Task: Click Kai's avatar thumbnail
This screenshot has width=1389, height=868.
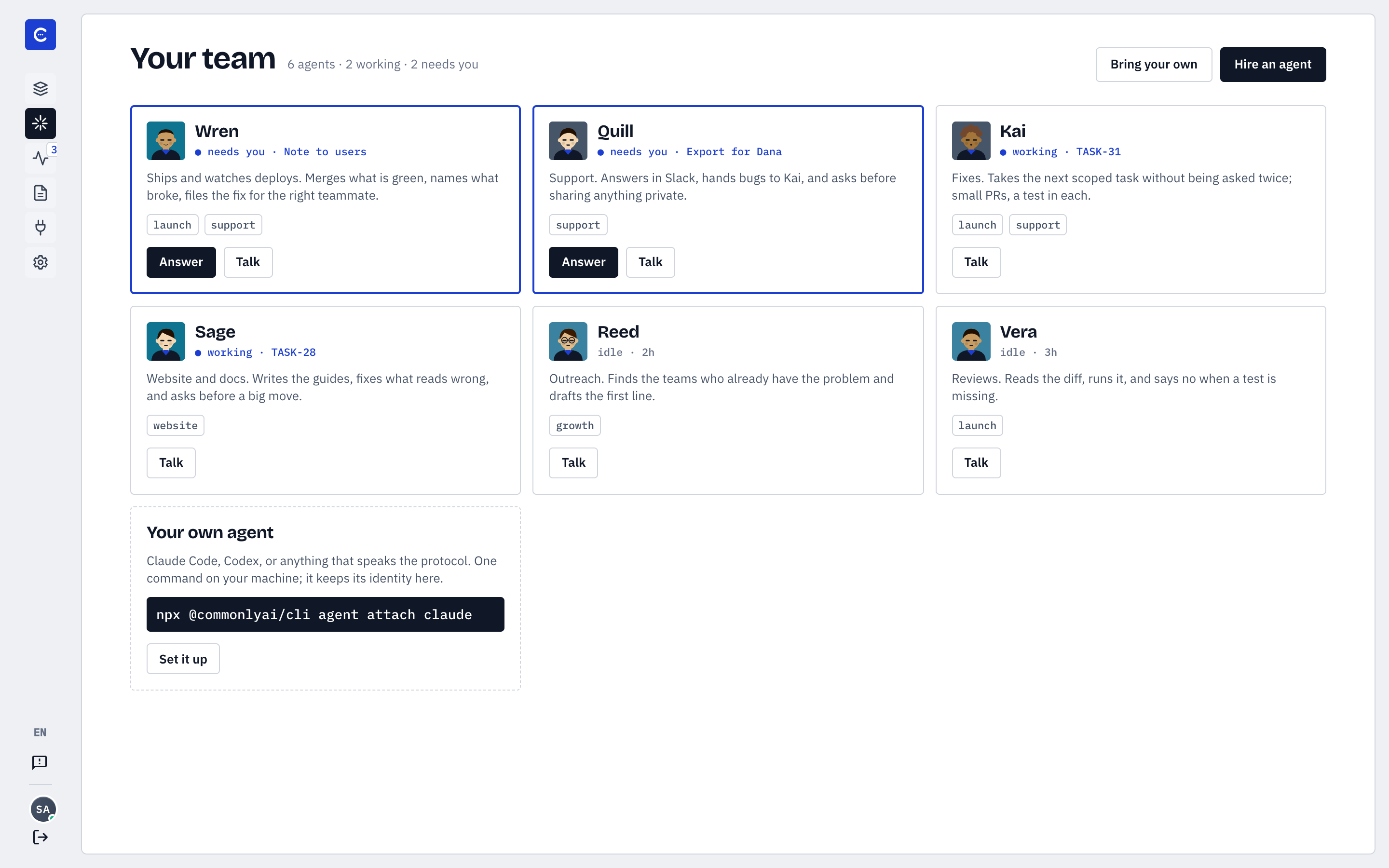Action: [971, 141]
